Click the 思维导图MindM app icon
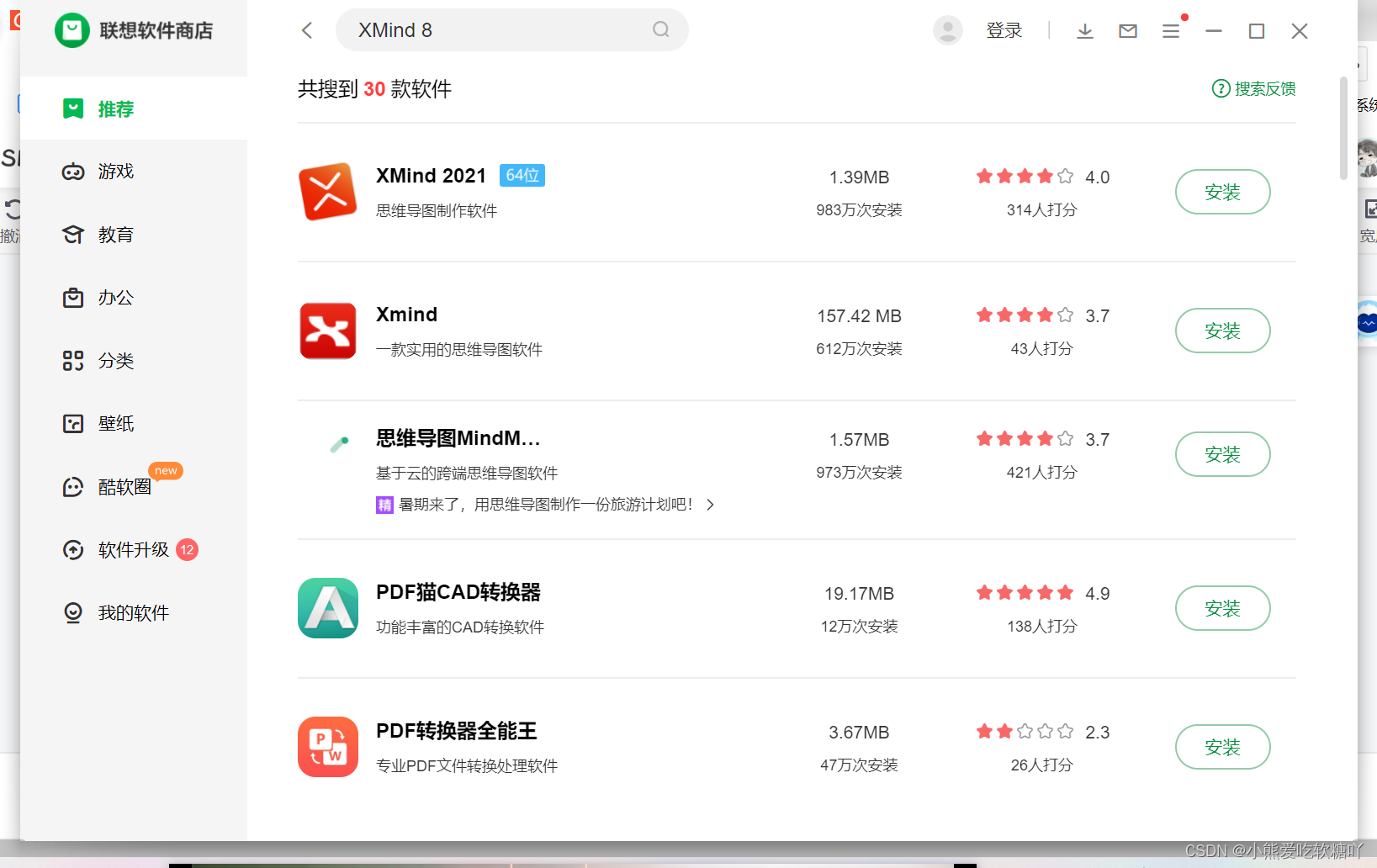This screenshot has height=868, width=1377. [x=340, y=444]
